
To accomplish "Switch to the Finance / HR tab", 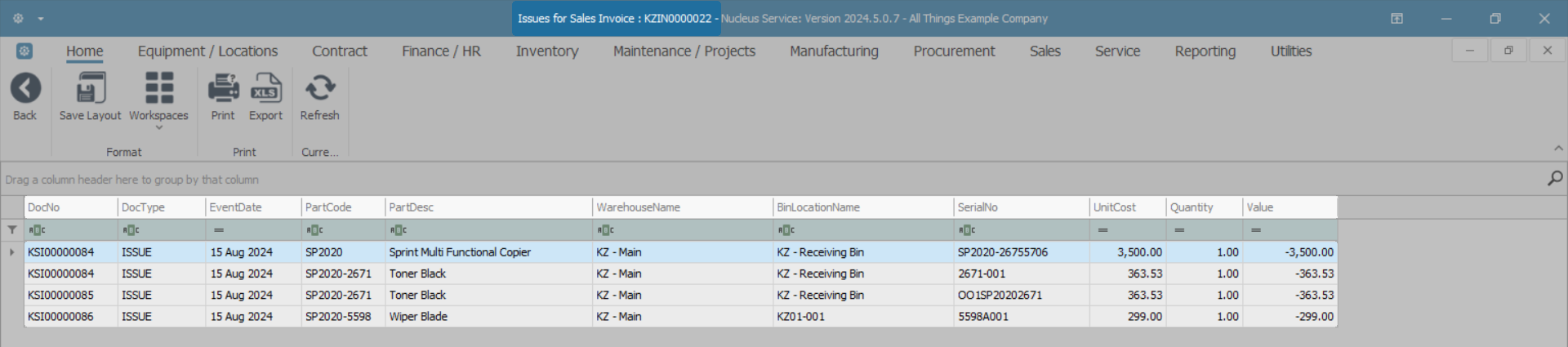I will 441,51.
